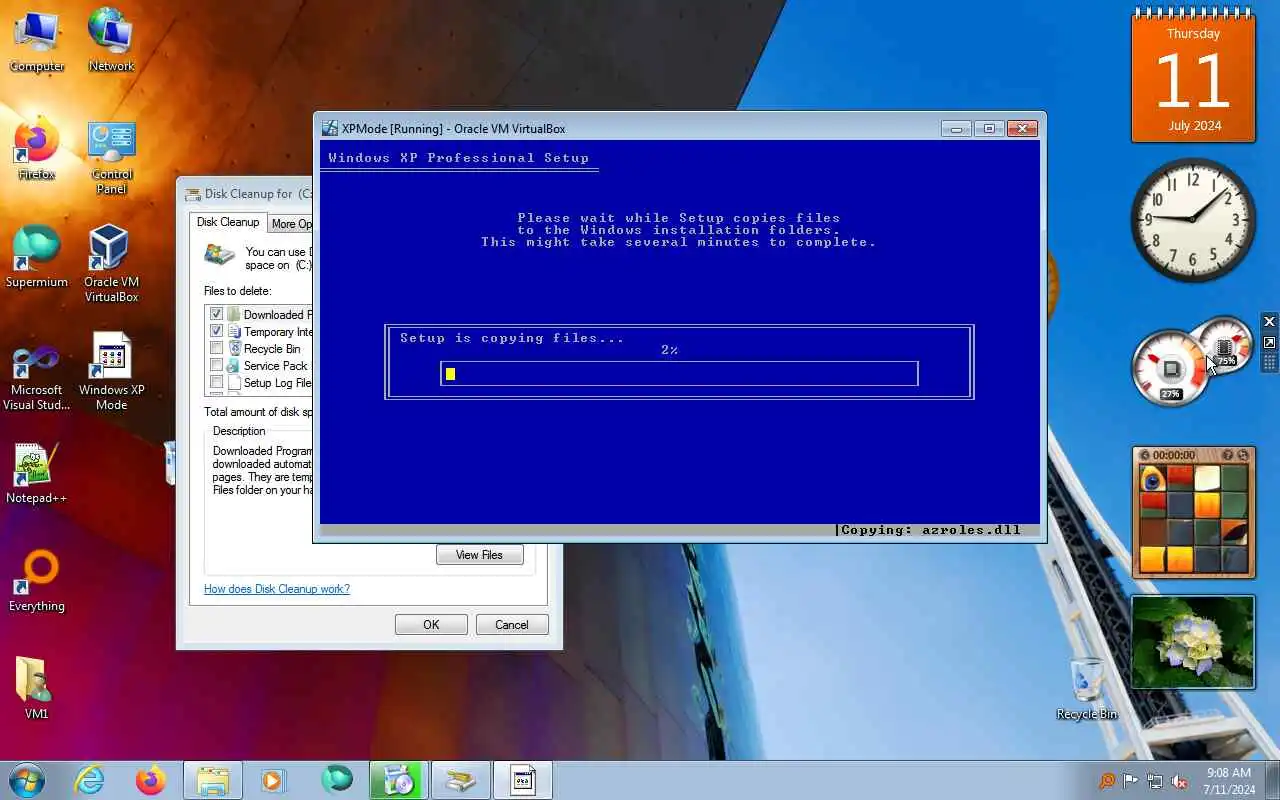This screenshot has width=1280, height=800.
Task: Check the Setup Log Files checkbox
Action: point(216,382)
